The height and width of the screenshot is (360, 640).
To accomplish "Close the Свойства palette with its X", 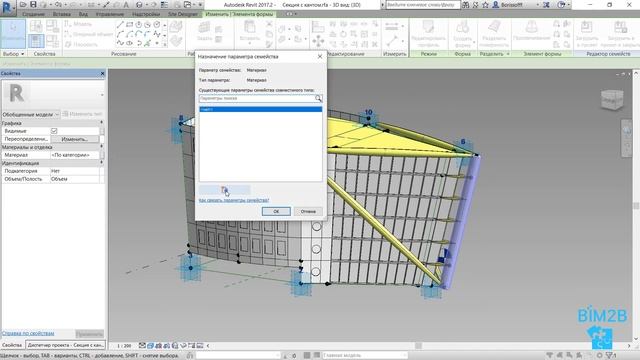I will pyautogui.click(x=102, y=73).
